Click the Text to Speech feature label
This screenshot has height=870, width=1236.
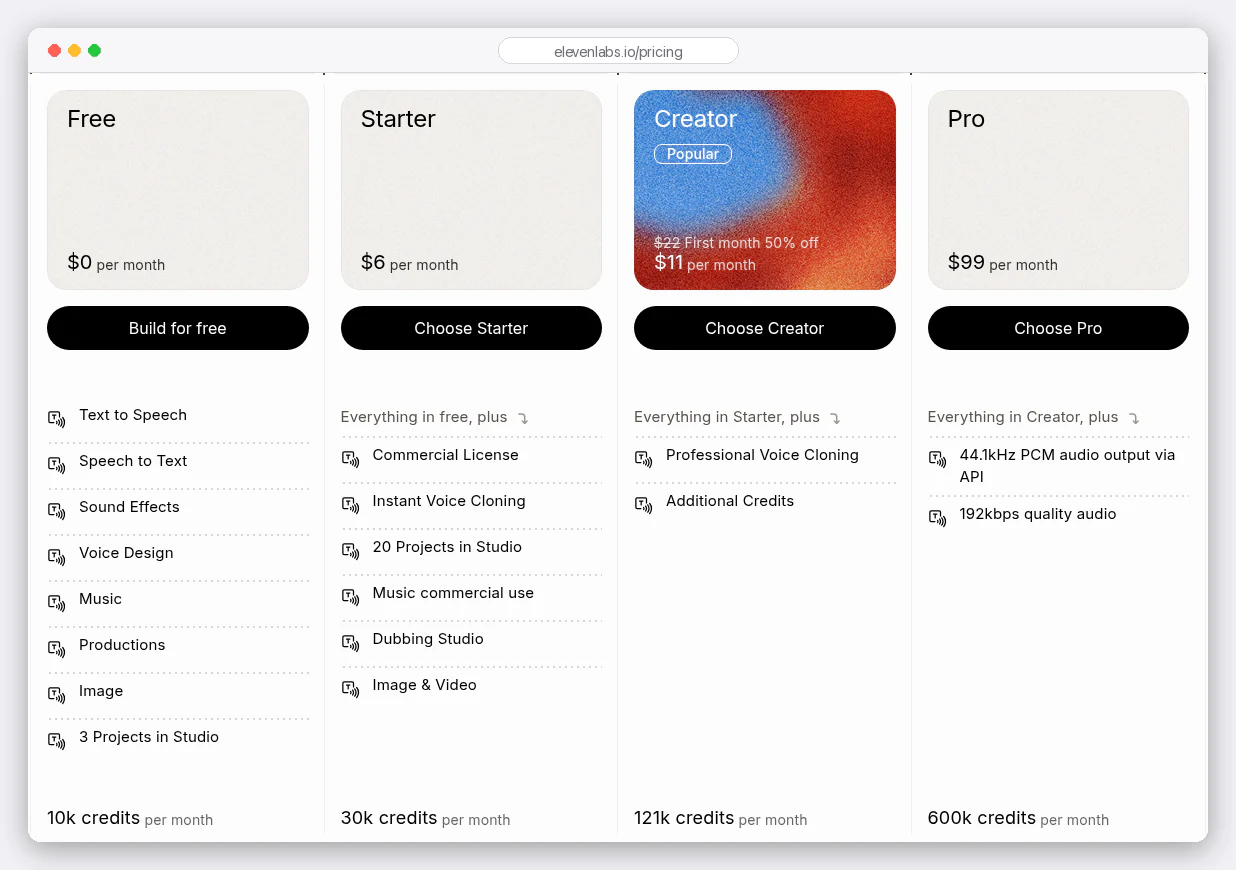(133, 415)
